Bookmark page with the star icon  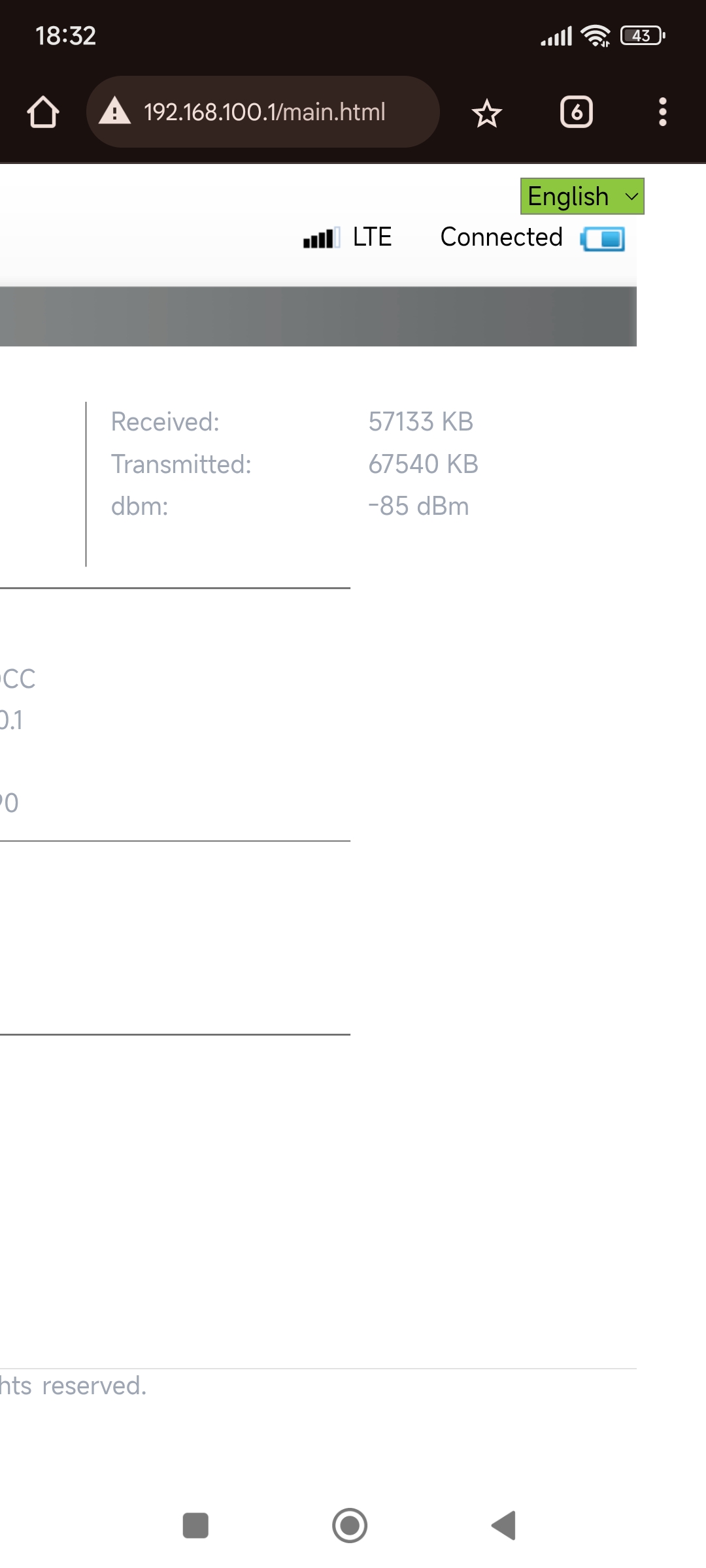(486, 114)
